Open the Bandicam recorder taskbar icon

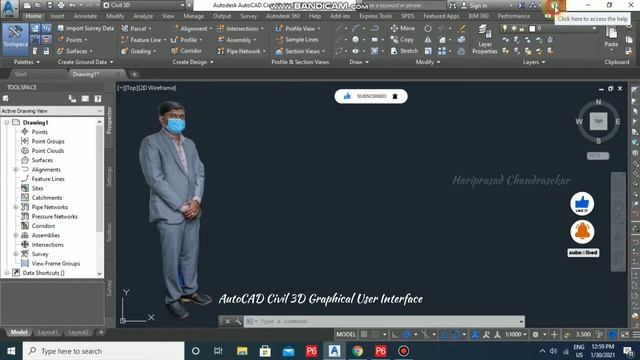coord(403,351)
